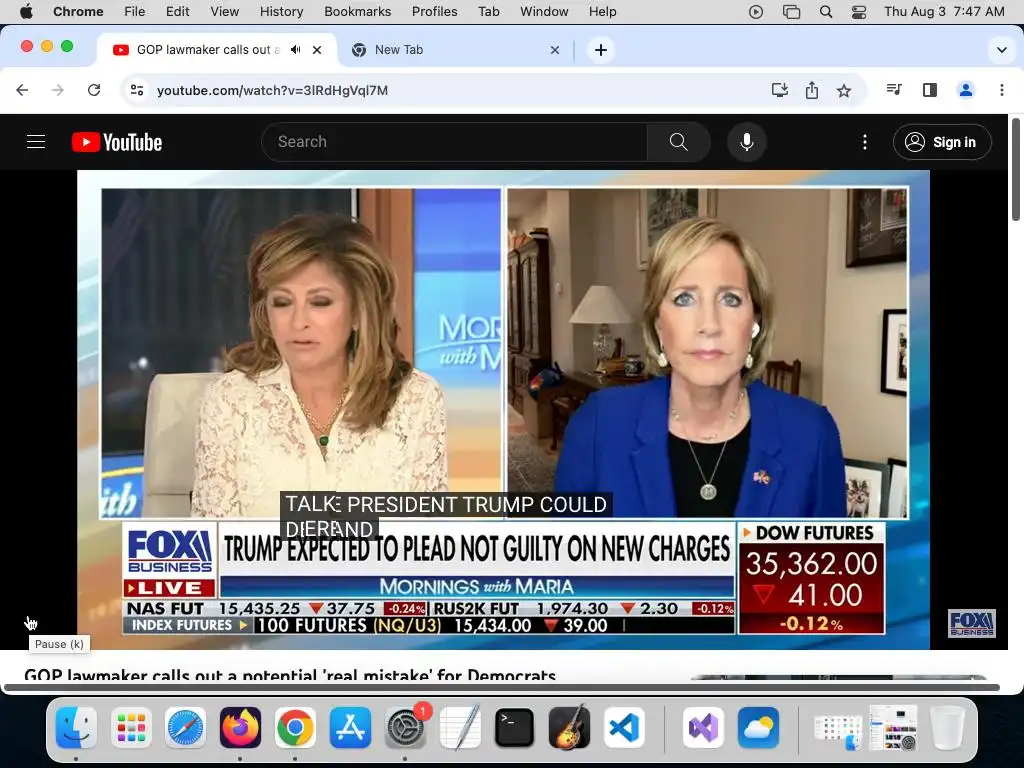Viewport: 1024px width, 768px height.
Task: Open the View menu
Action: pyautogui.click(x=224, y=11)
